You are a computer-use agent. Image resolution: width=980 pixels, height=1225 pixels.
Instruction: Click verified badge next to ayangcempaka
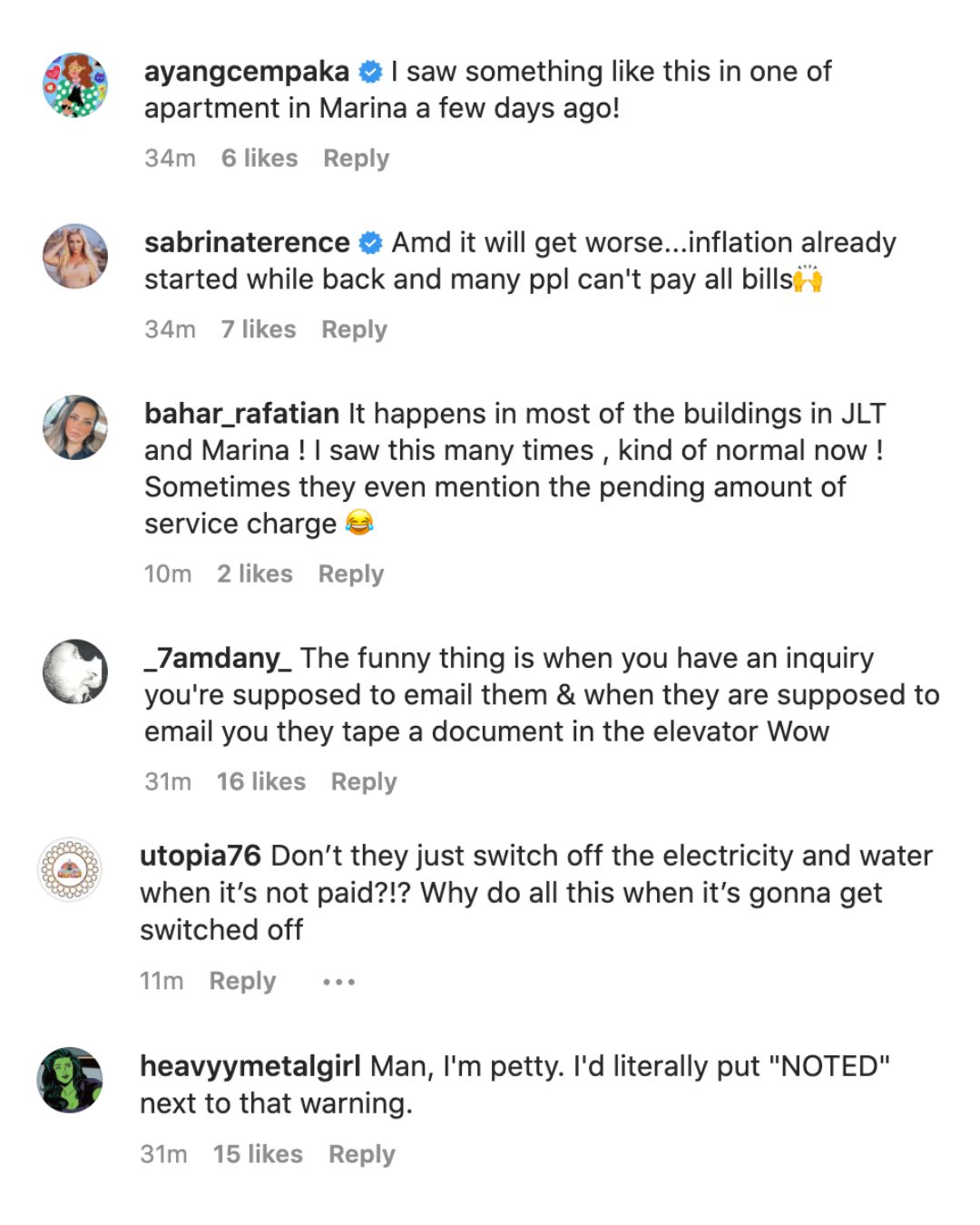370,72
